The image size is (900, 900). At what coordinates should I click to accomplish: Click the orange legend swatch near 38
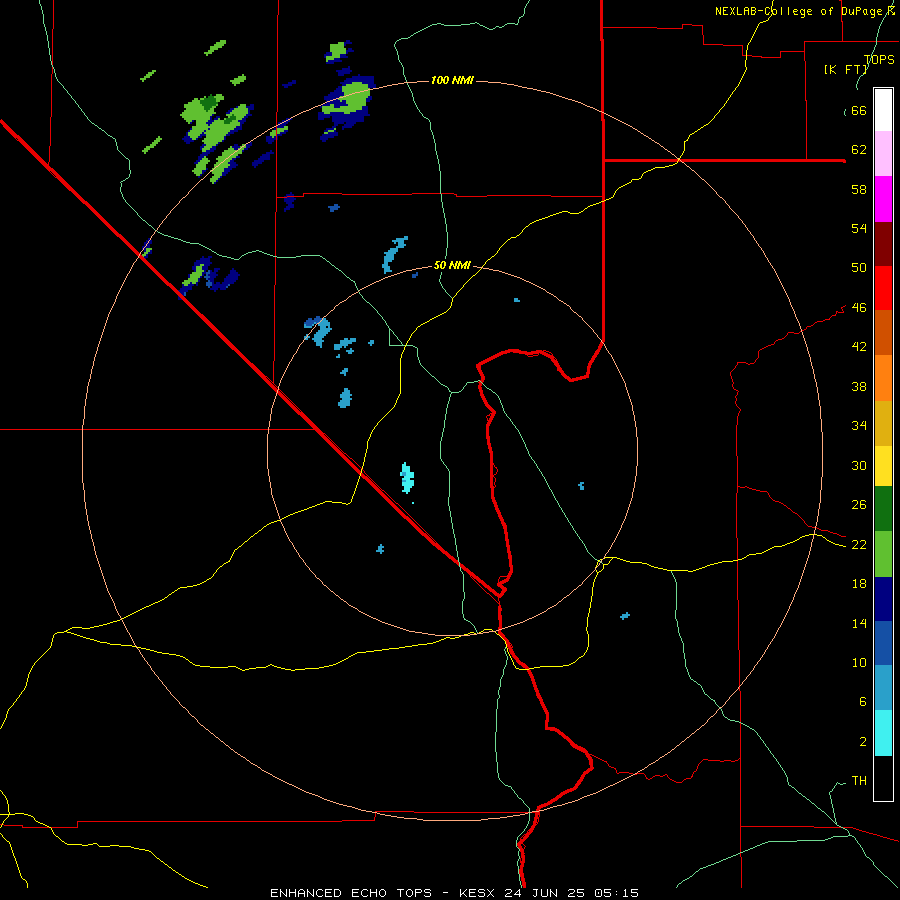[883, 378]
